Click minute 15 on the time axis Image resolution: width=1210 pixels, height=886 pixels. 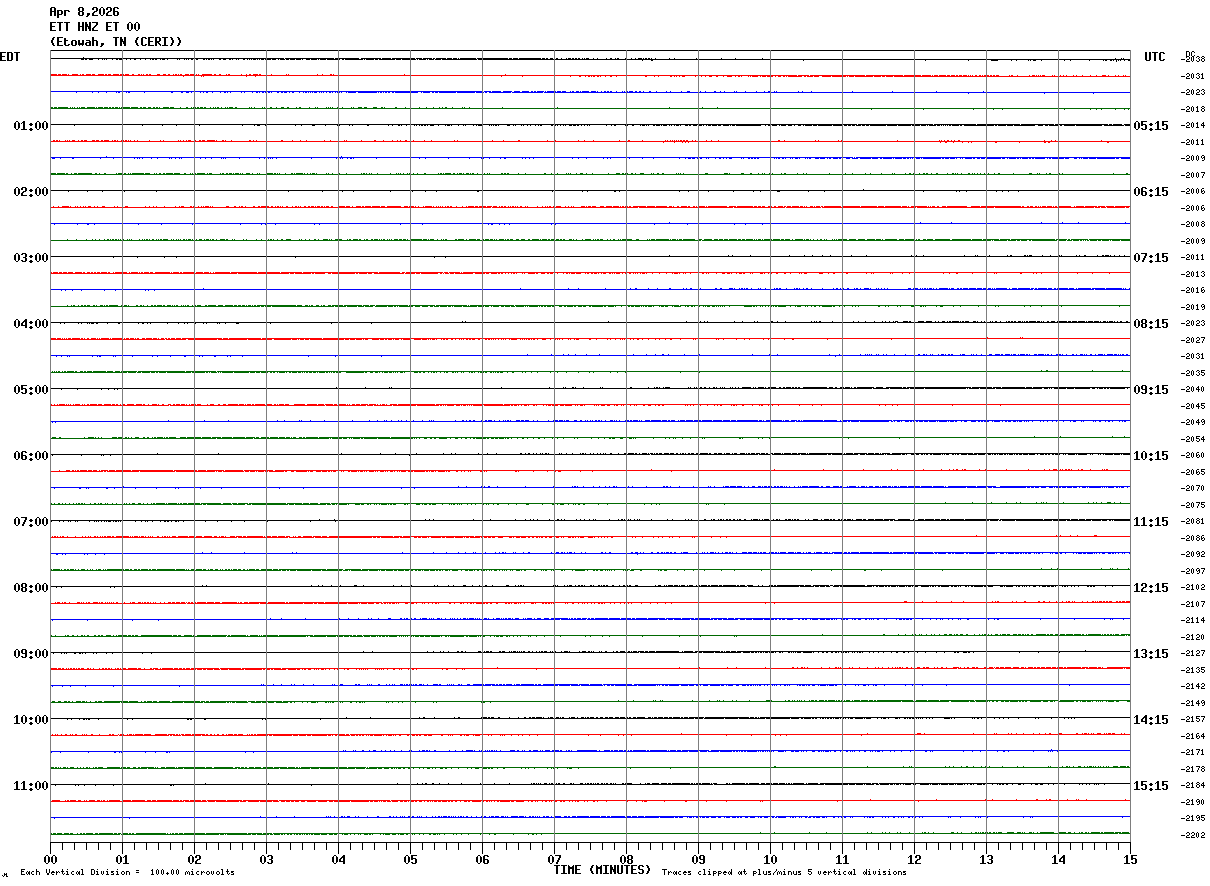(1130, 859)
